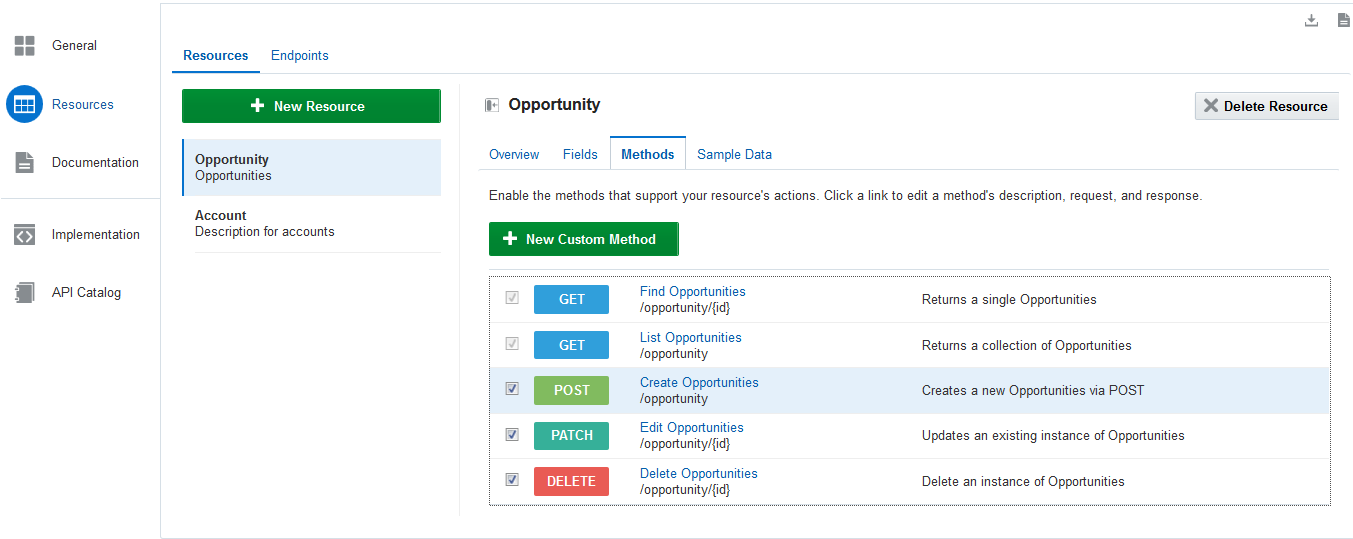Click the document icon at top right
Screen dimensions: 1353x539
click(1344, 20)
